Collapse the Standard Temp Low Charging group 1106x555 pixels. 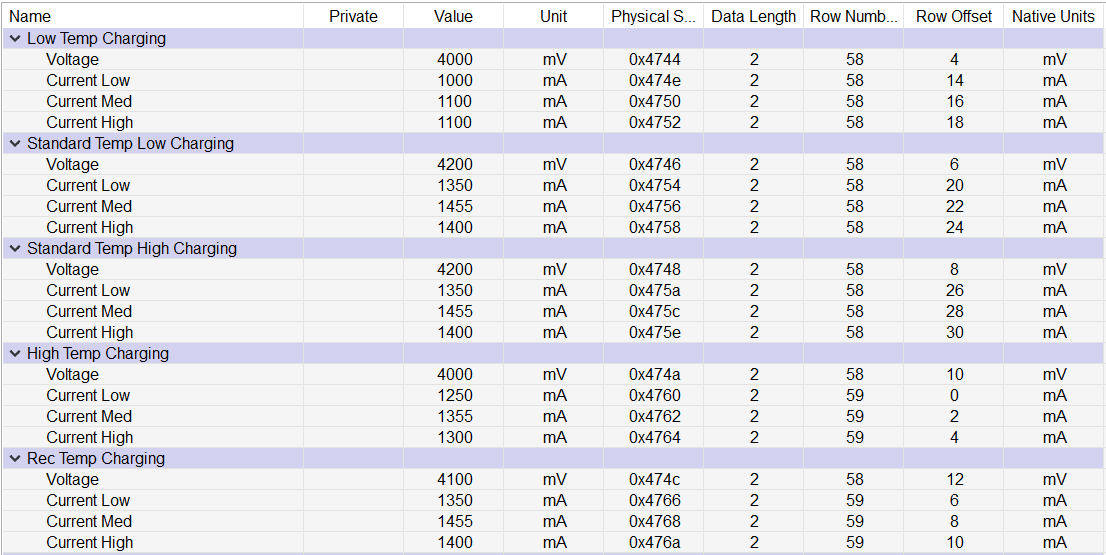[x=15, y=144]
